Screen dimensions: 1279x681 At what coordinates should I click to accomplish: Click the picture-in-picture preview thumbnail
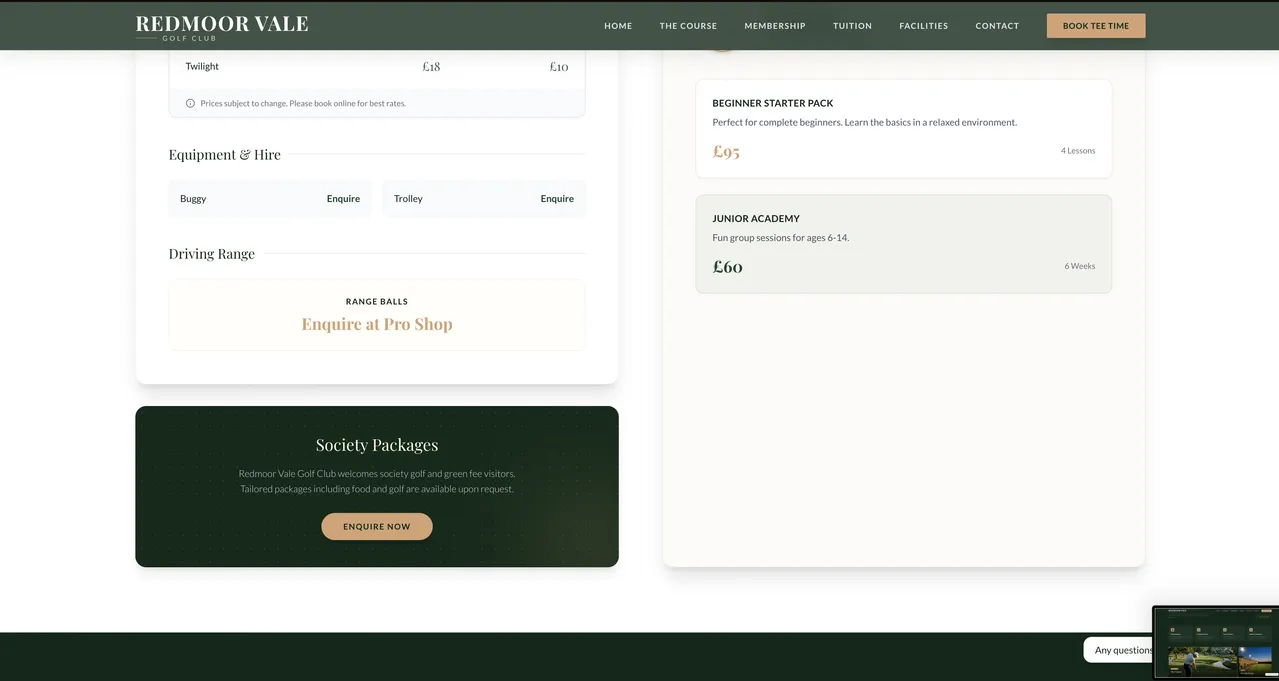click(x=1215, y=643)
